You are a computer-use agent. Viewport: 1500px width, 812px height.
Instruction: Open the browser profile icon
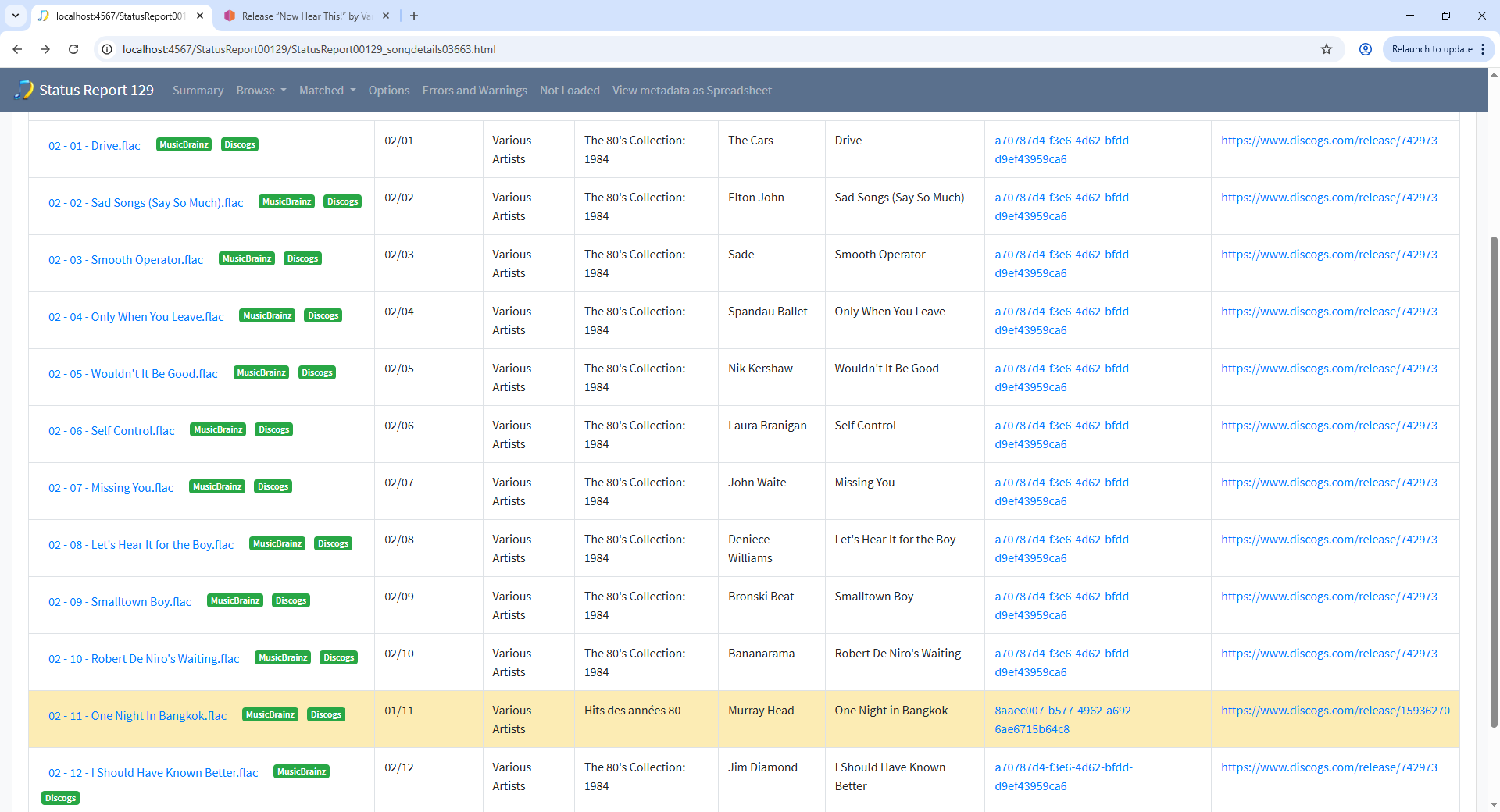click(1366, 49)
